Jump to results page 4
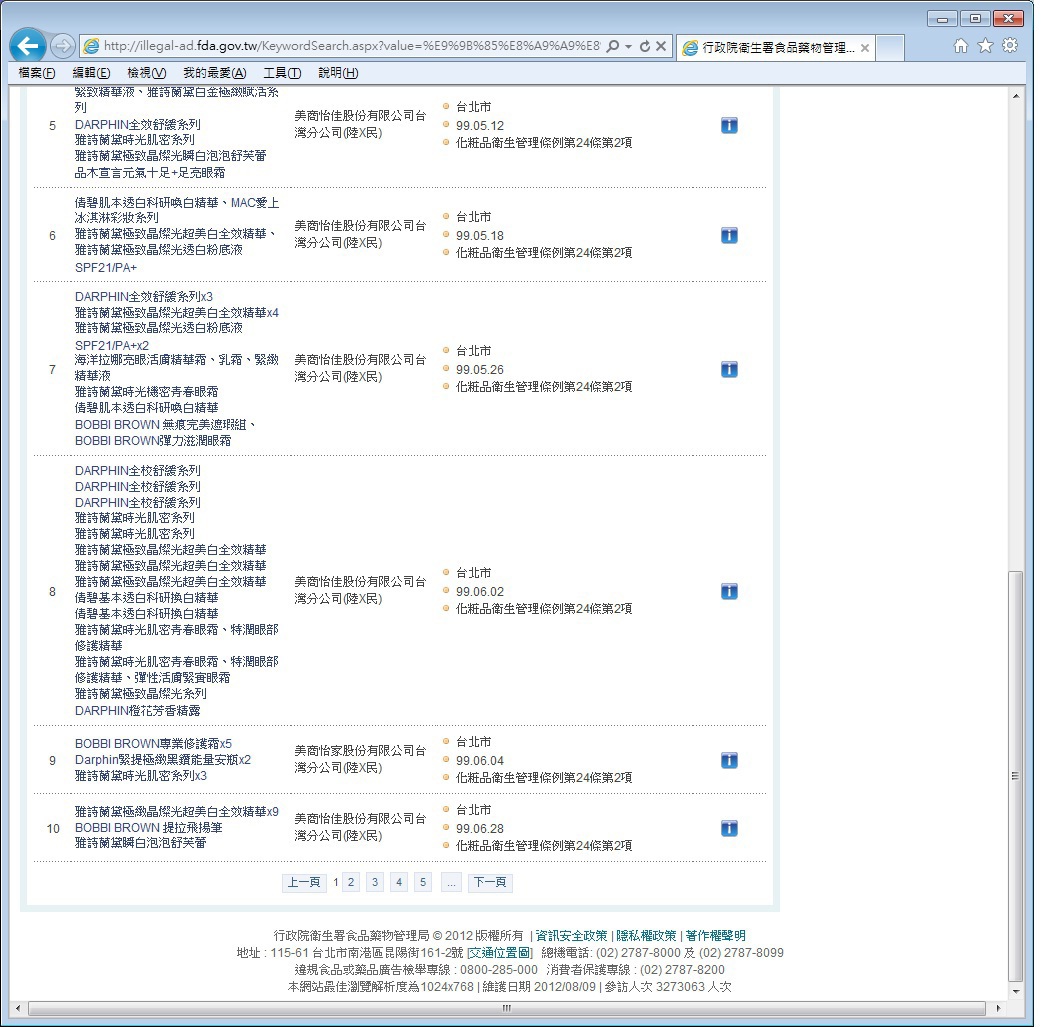The height and width of the screenshot is (1027, 1054). 399,882
